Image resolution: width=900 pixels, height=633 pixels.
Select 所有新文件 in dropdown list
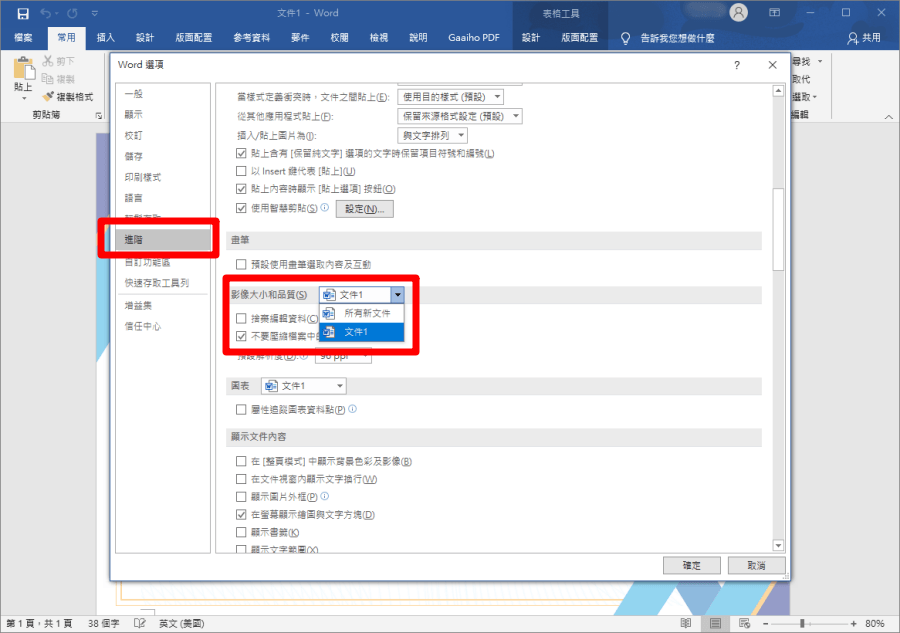[x=362, y=313]
